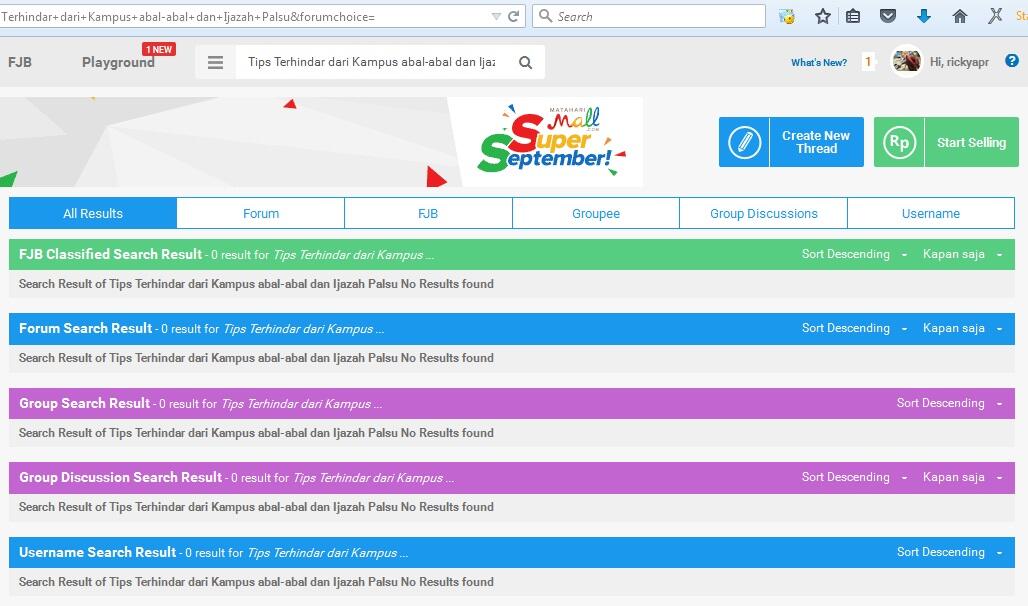The width and height of the screenshot is (1028, 606).
Task: Click the emoji face toolbar icon
Action: tap(787, 16)
